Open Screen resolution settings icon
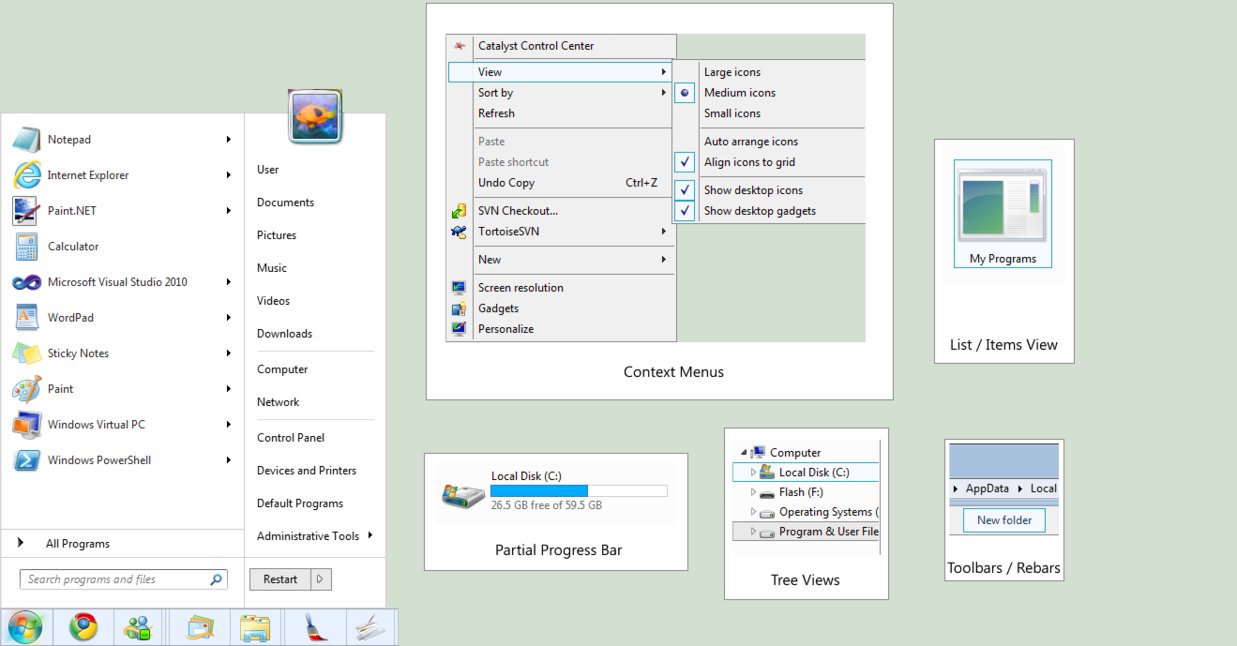1237x646 pixels. 459,287
